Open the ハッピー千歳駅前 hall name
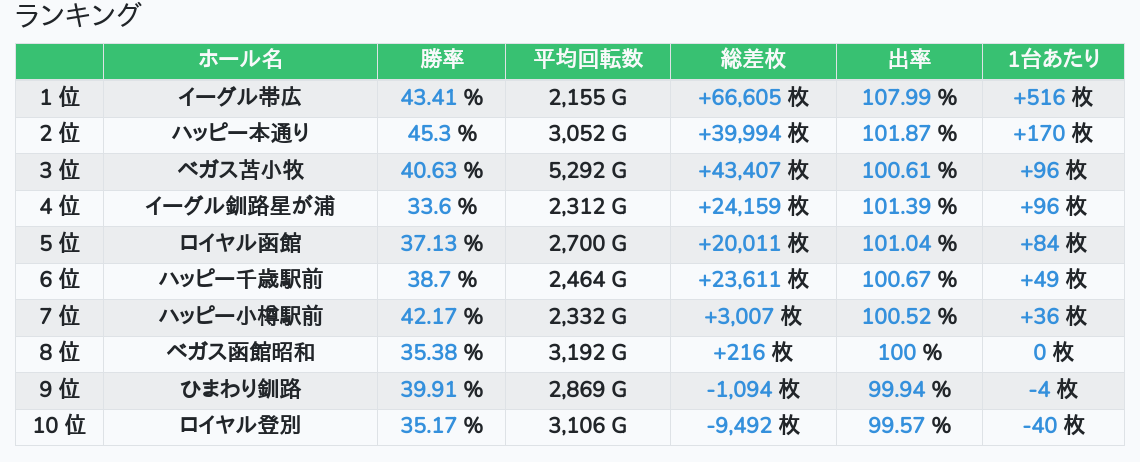The image size is (1140, 462). click(x=240, y=280)
